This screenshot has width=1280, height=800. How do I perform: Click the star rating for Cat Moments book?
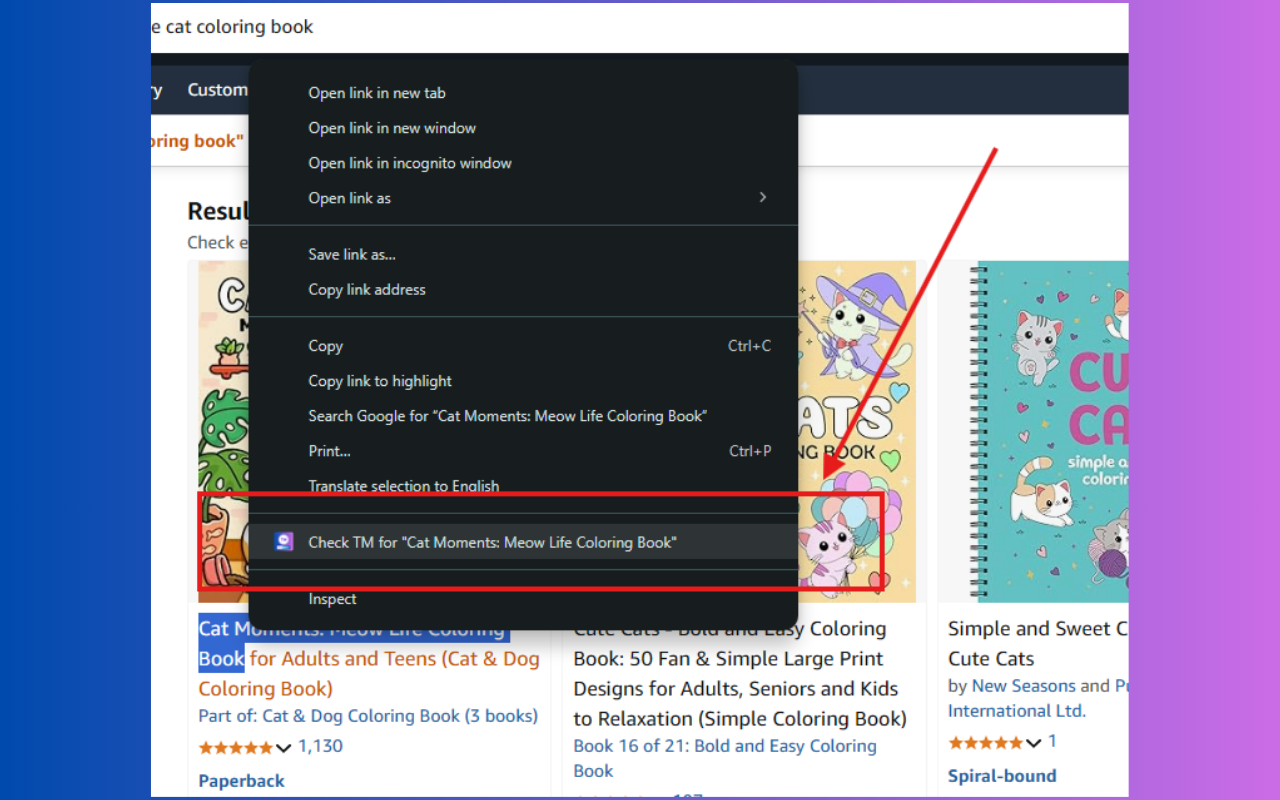(236, 747)
